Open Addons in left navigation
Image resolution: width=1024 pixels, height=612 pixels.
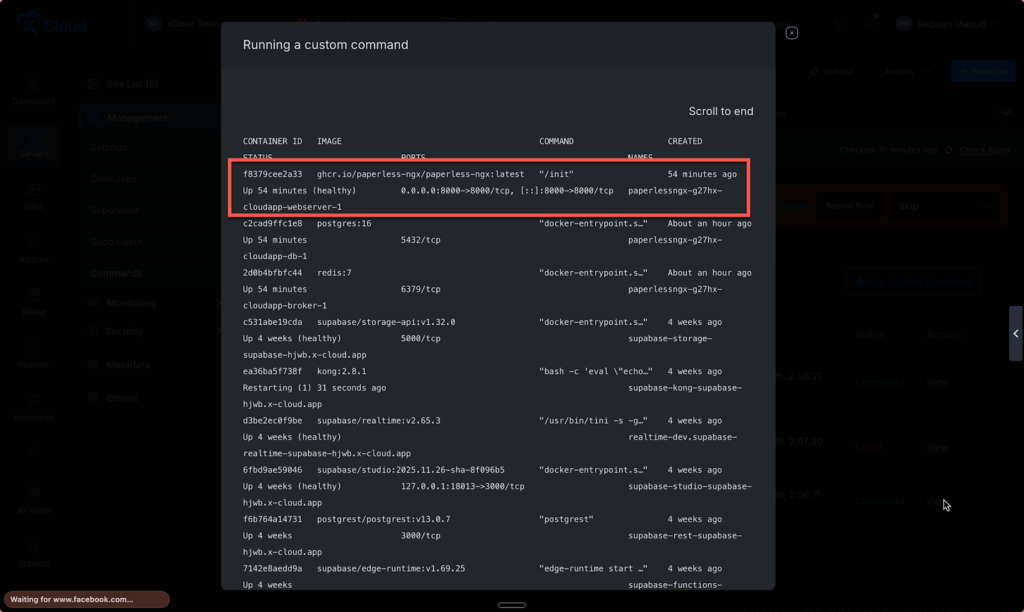pyautogui.click(x=33, y=250)
